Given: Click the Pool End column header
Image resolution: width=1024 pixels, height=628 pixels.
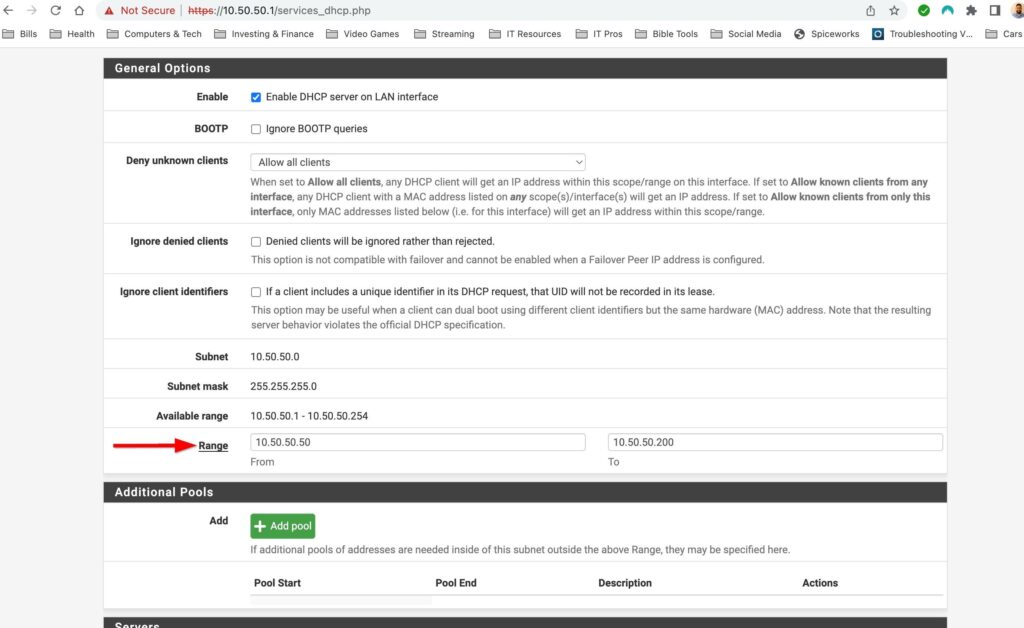Looking at the screenshot, I should coord(456,583).
